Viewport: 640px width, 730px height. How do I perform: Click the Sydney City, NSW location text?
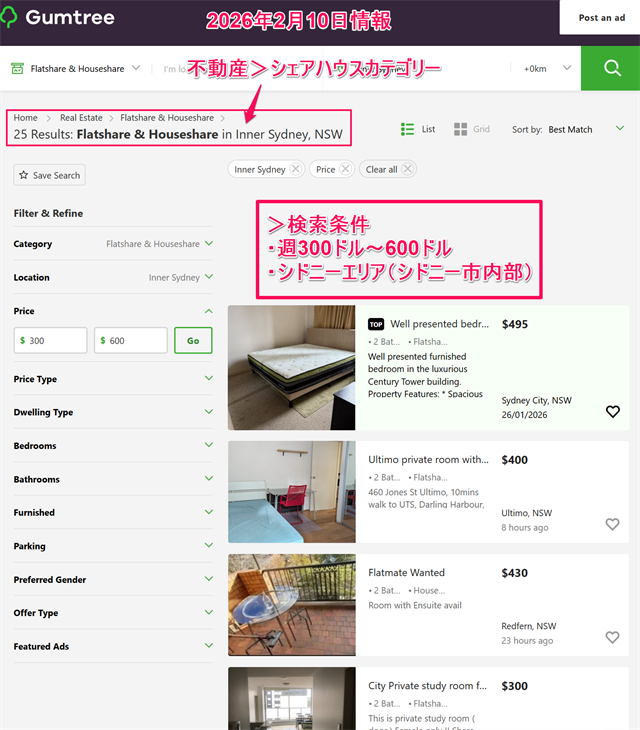(x=536, y=400)
